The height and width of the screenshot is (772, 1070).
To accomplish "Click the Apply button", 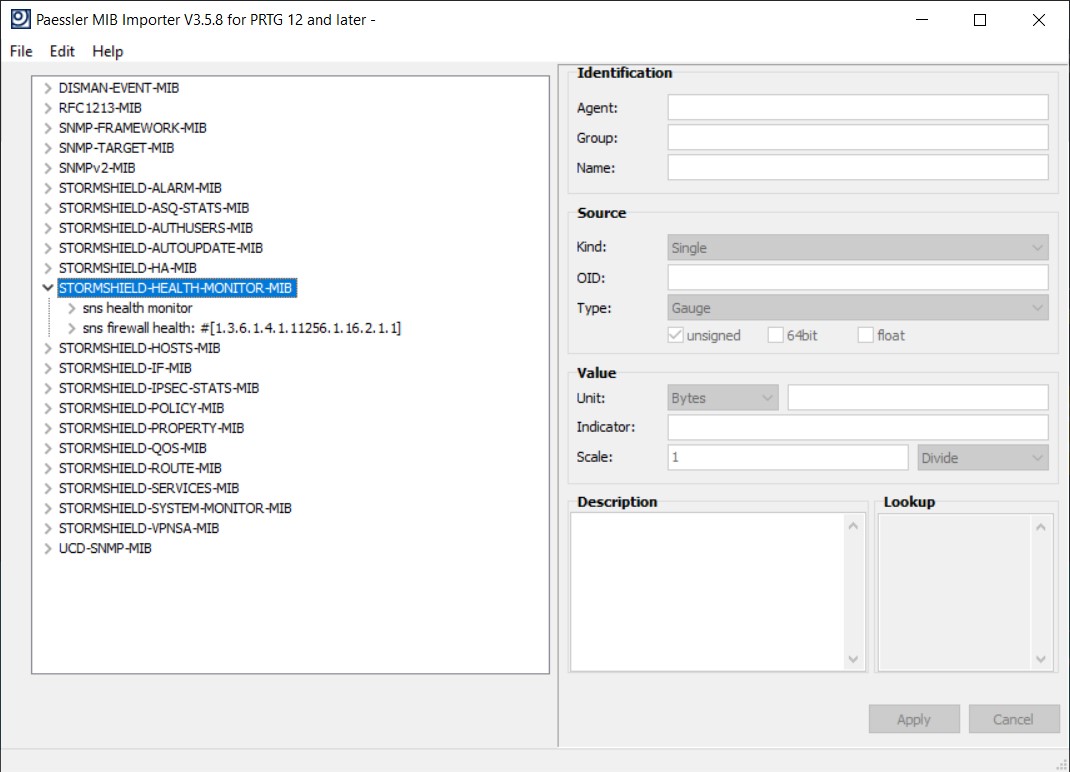I will pyautogui.click(x=913, y=719).
